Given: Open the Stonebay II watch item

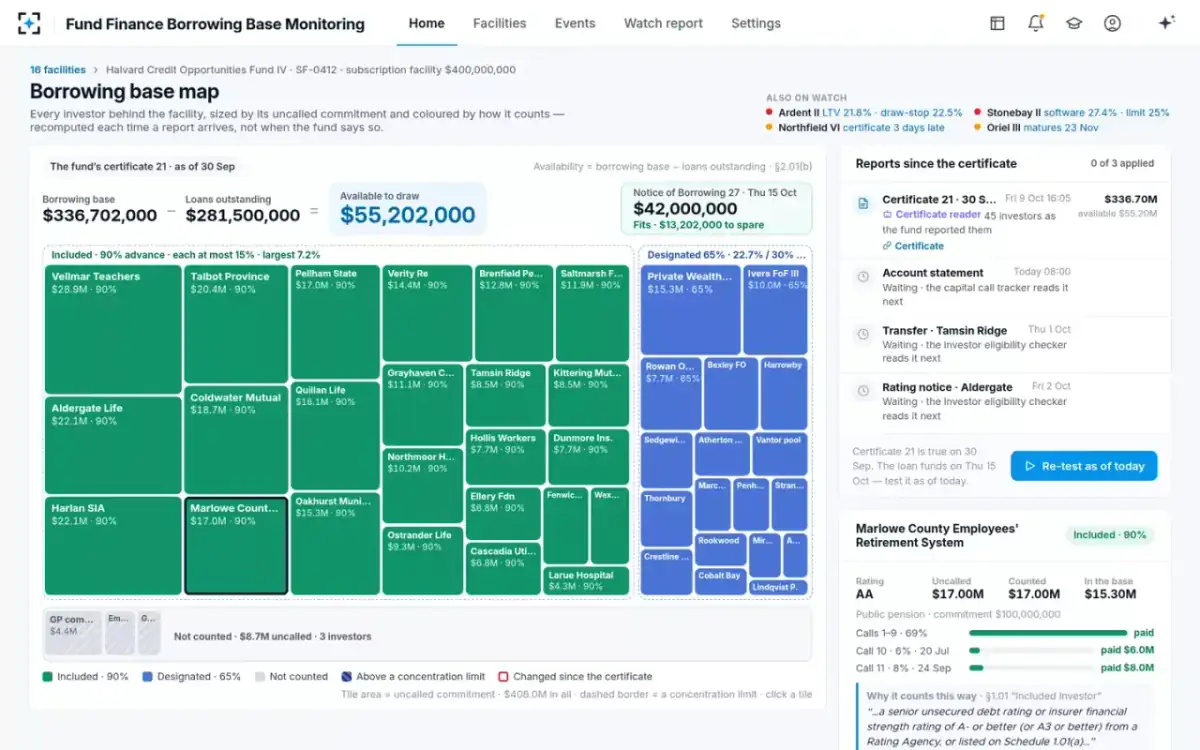Looking at the screenshot, I should [x=1072, y=113].
